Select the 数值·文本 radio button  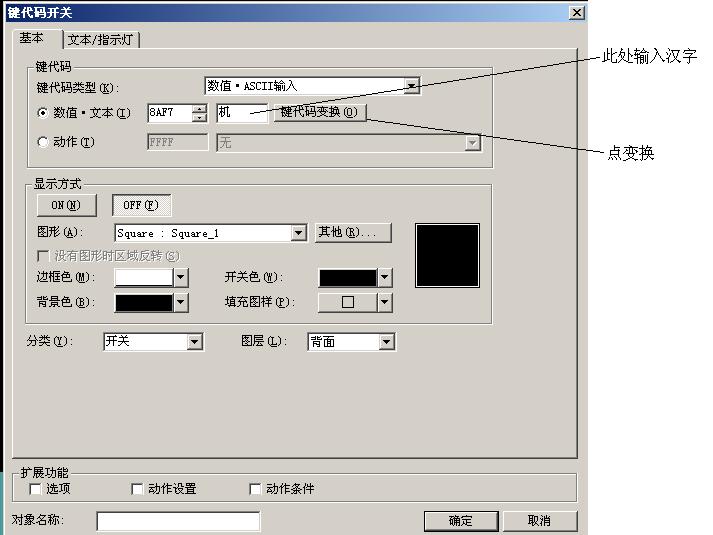(42, 113)
